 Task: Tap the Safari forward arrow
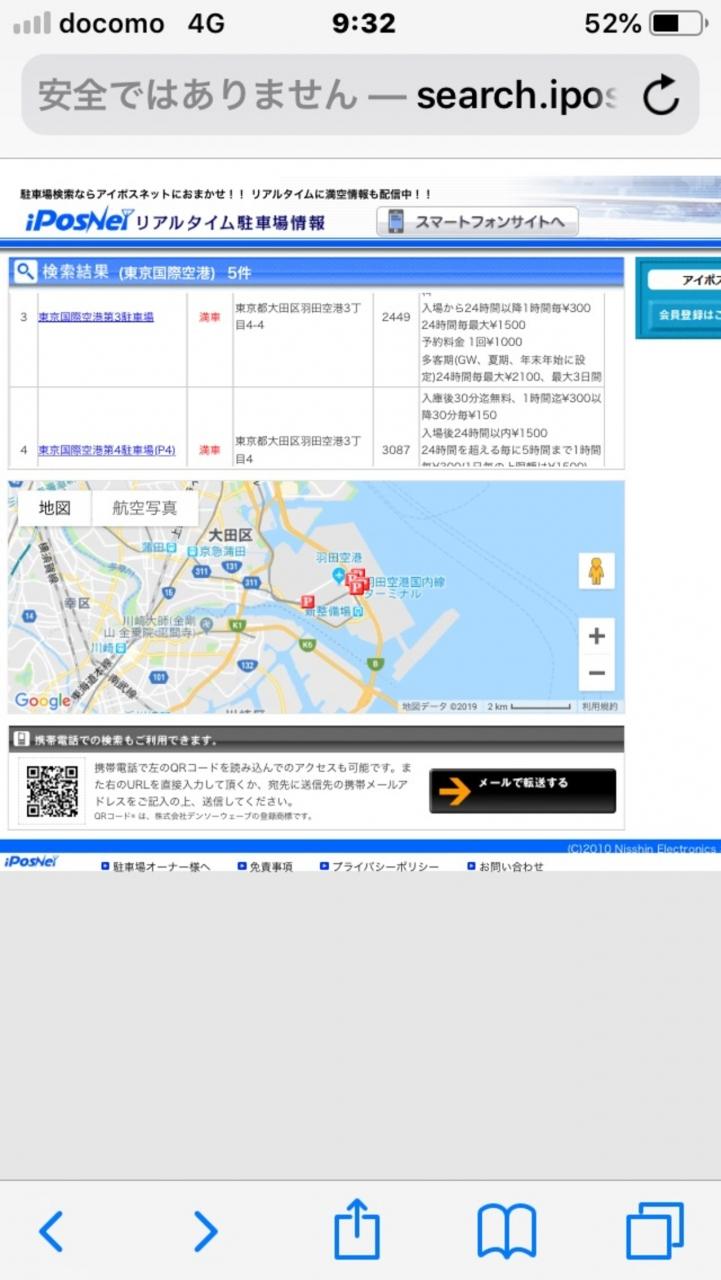click(x=204, y=1231)
